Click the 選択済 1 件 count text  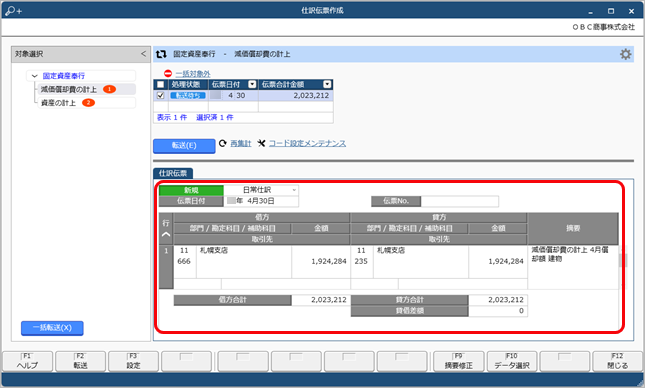click(215, 118)
